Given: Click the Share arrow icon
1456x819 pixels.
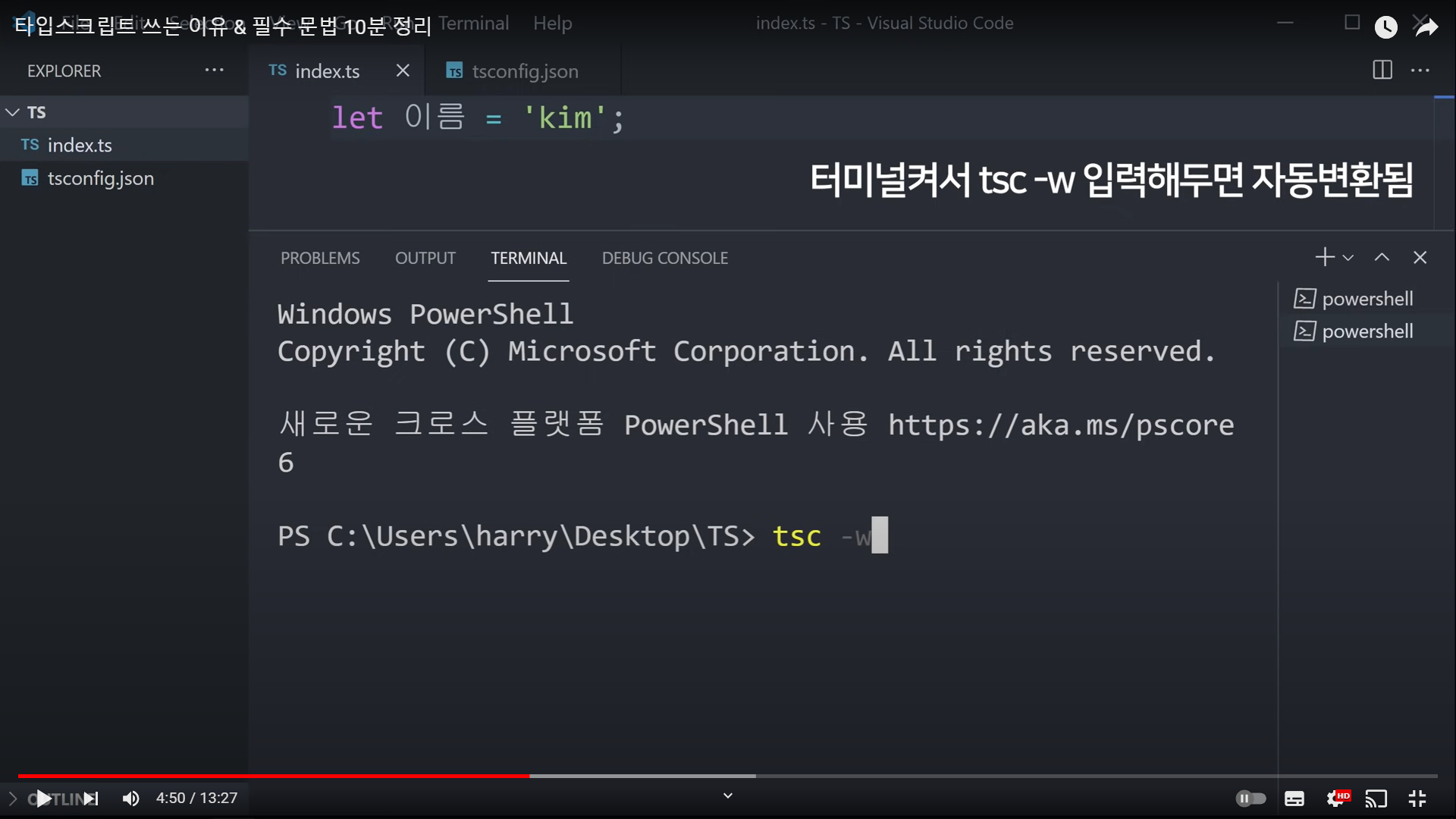Looking at the screenshot, I should [x=1426, y=27].
